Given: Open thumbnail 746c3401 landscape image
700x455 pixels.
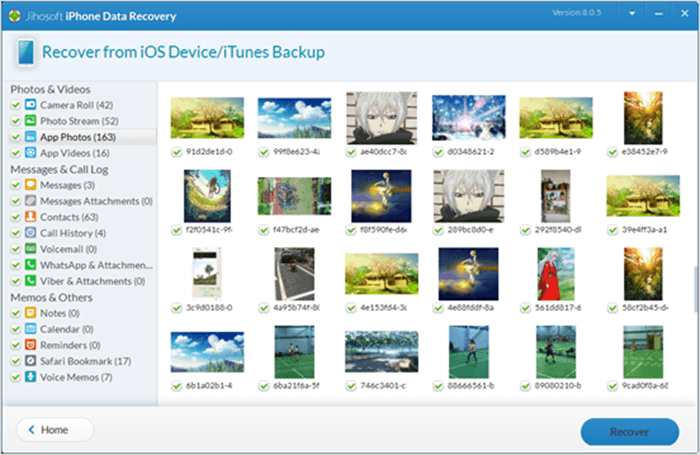Looking at the screenshot, I should (381, 351).
